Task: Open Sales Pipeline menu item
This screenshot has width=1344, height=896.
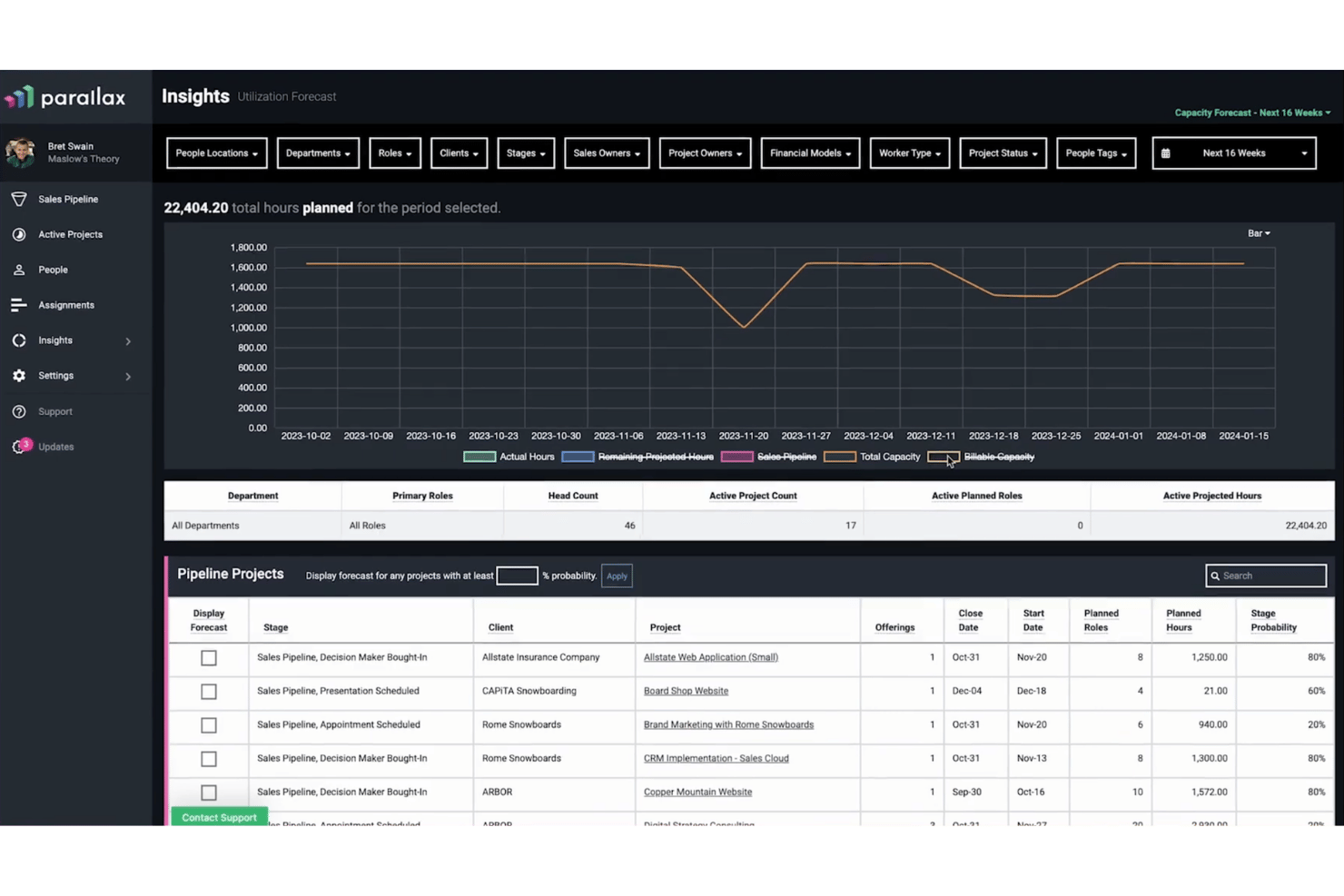Action: [68, 199]
